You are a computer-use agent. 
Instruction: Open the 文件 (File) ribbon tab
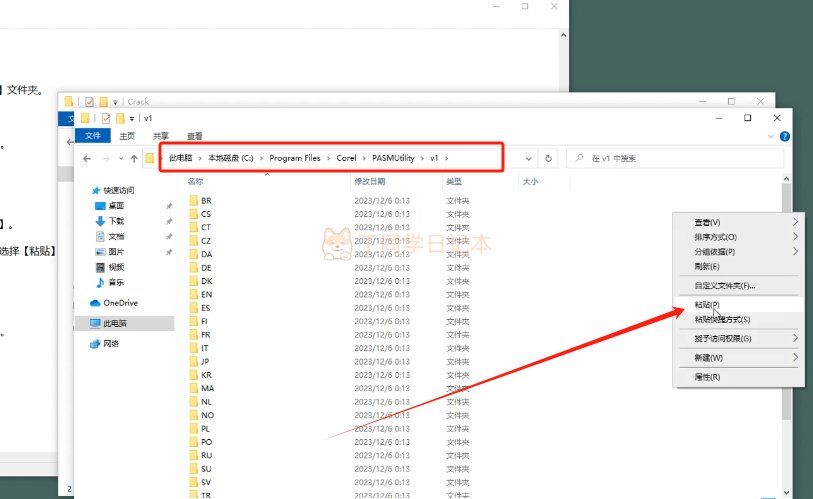coord(92,136)
